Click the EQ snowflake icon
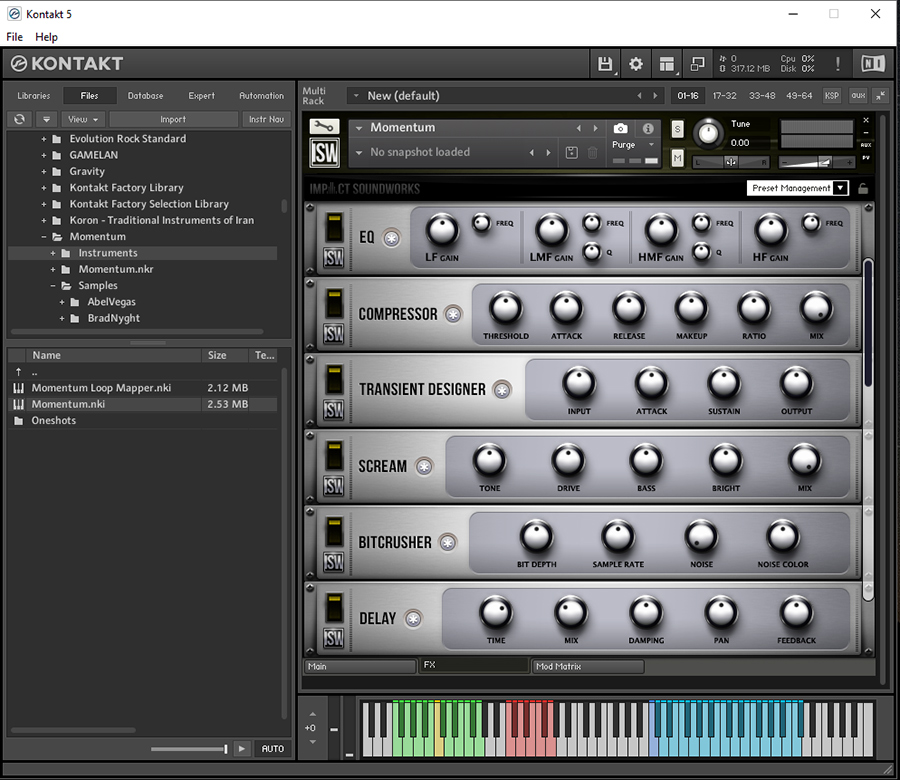The width and height of the screenshot is (900, 780). [391, 238]
